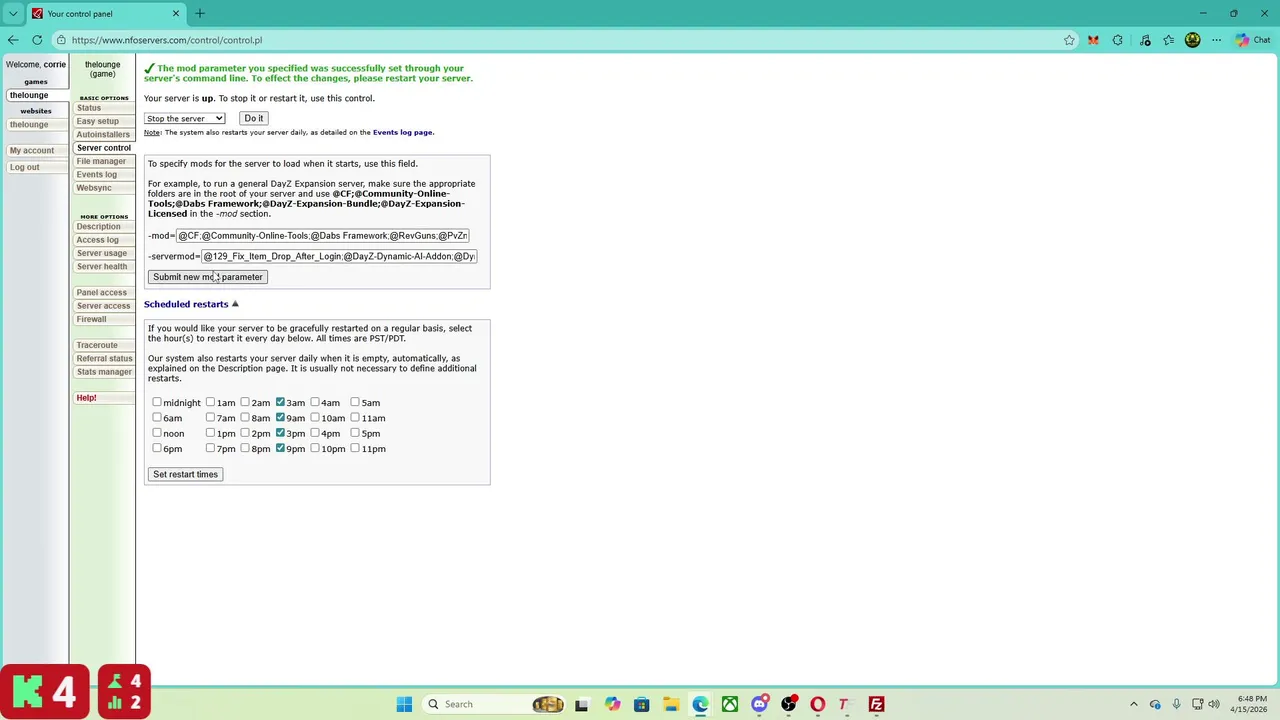Open the Copilot Chat button

1253,40
